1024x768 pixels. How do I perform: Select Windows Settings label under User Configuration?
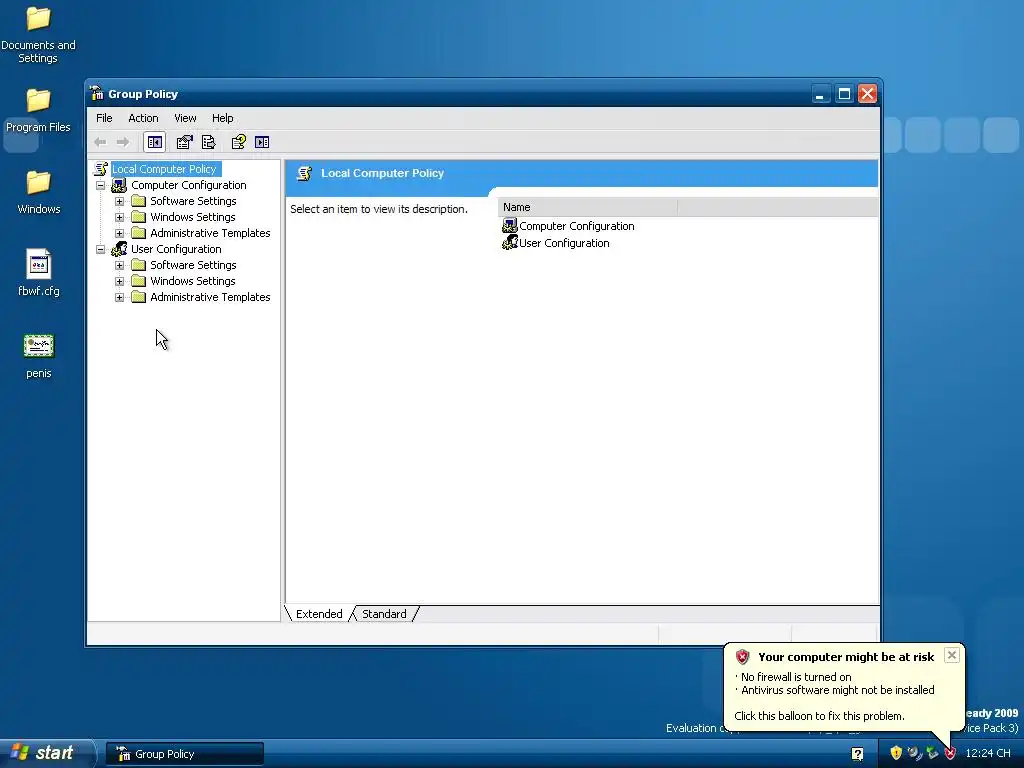pos(193,281)
